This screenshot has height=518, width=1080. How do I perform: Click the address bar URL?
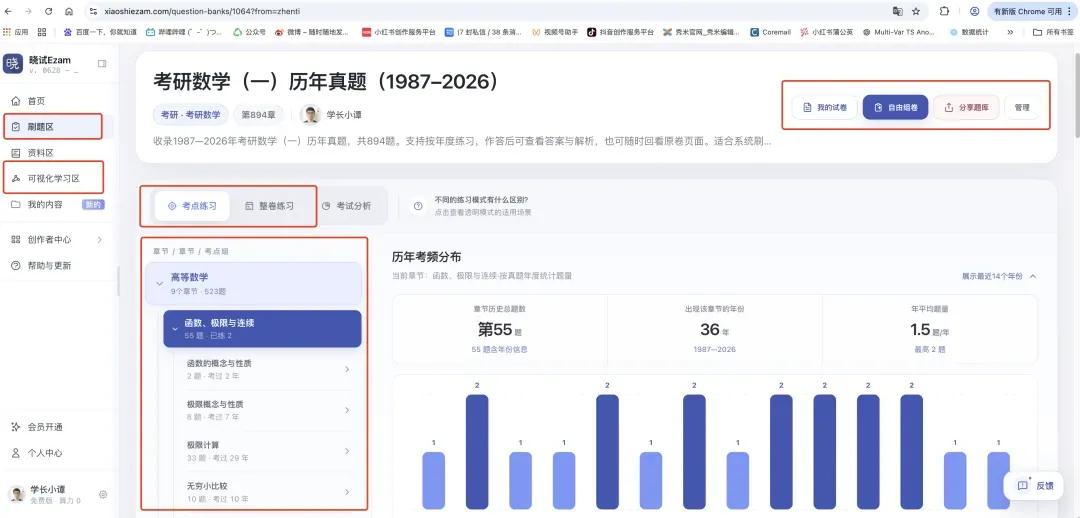click(204, 11)
